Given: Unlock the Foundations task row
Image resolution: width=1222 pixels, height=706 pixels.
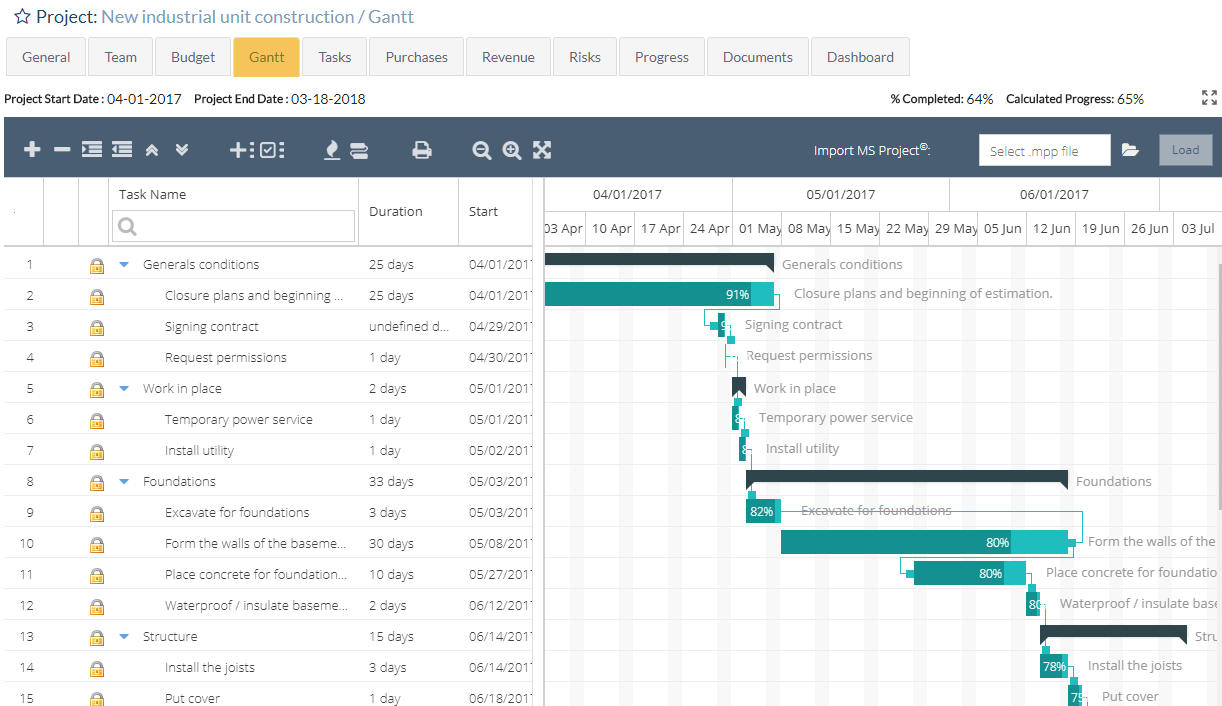Looking at the screenshot, I should 96,481.
